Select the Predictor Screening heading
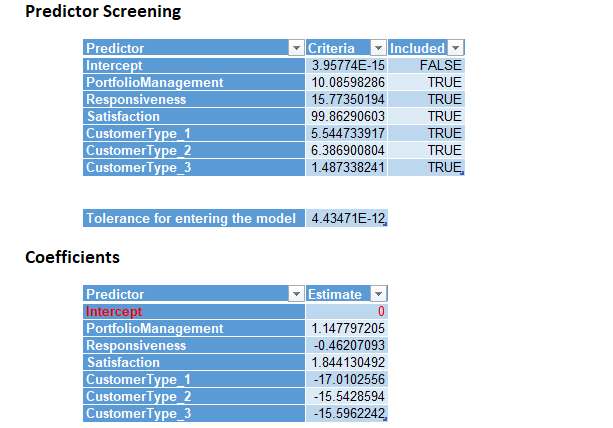This screenshot has width=613, height=428. 103,11
